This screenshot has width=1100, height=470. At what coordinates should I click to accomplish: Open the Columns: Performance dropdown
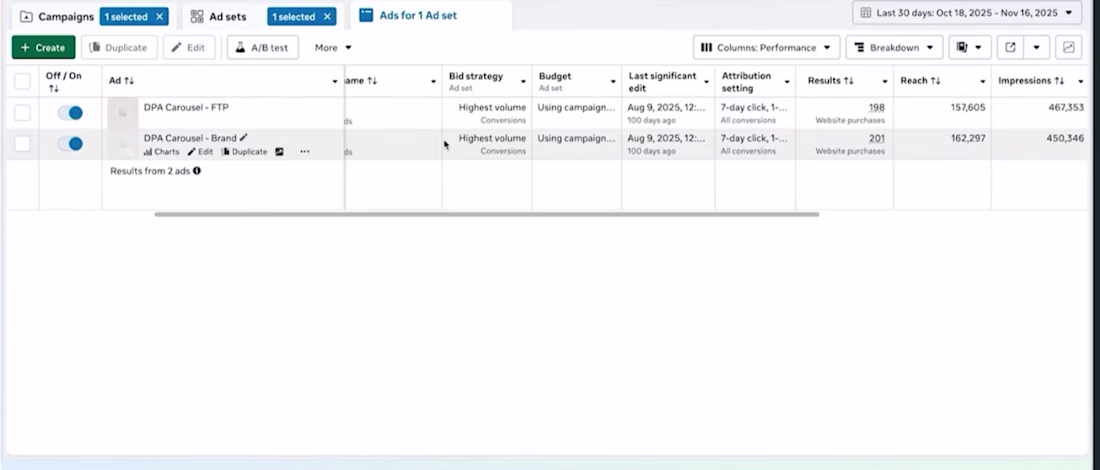click(766, 48)
